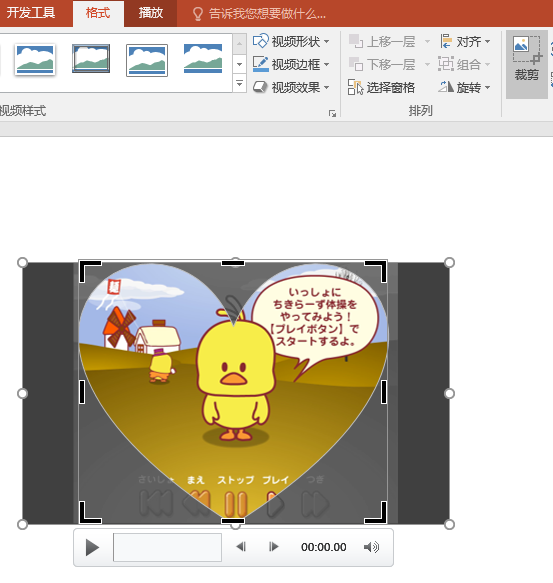The width and height of the screenshot is (553, 583).
Task: Switch to the 开发工具 ribbon tab
Action: point(31,13)
